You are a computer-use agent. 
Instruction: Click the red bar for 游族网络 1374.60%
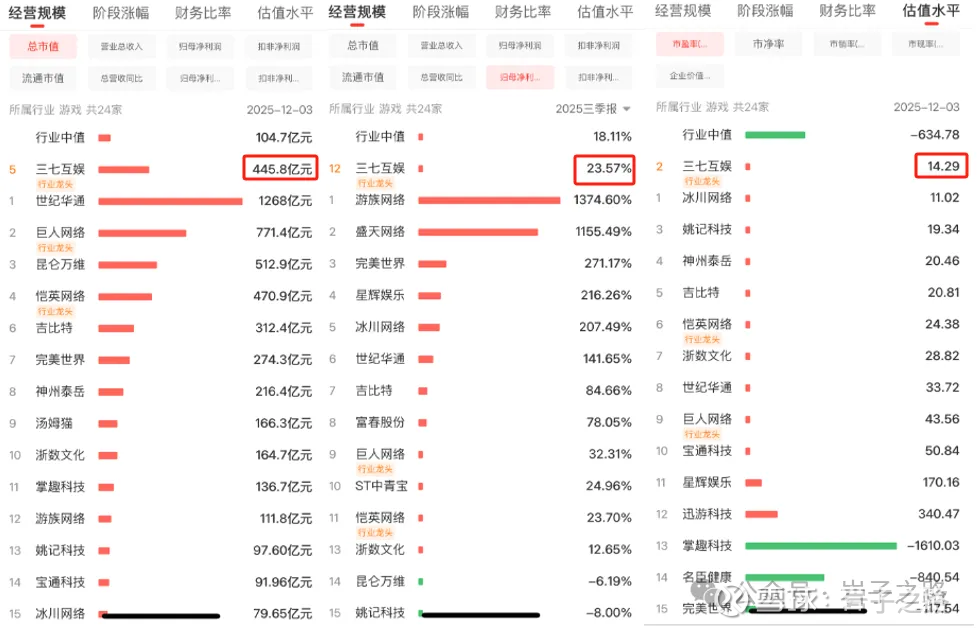pyautogui.click(x=489, y=201)
